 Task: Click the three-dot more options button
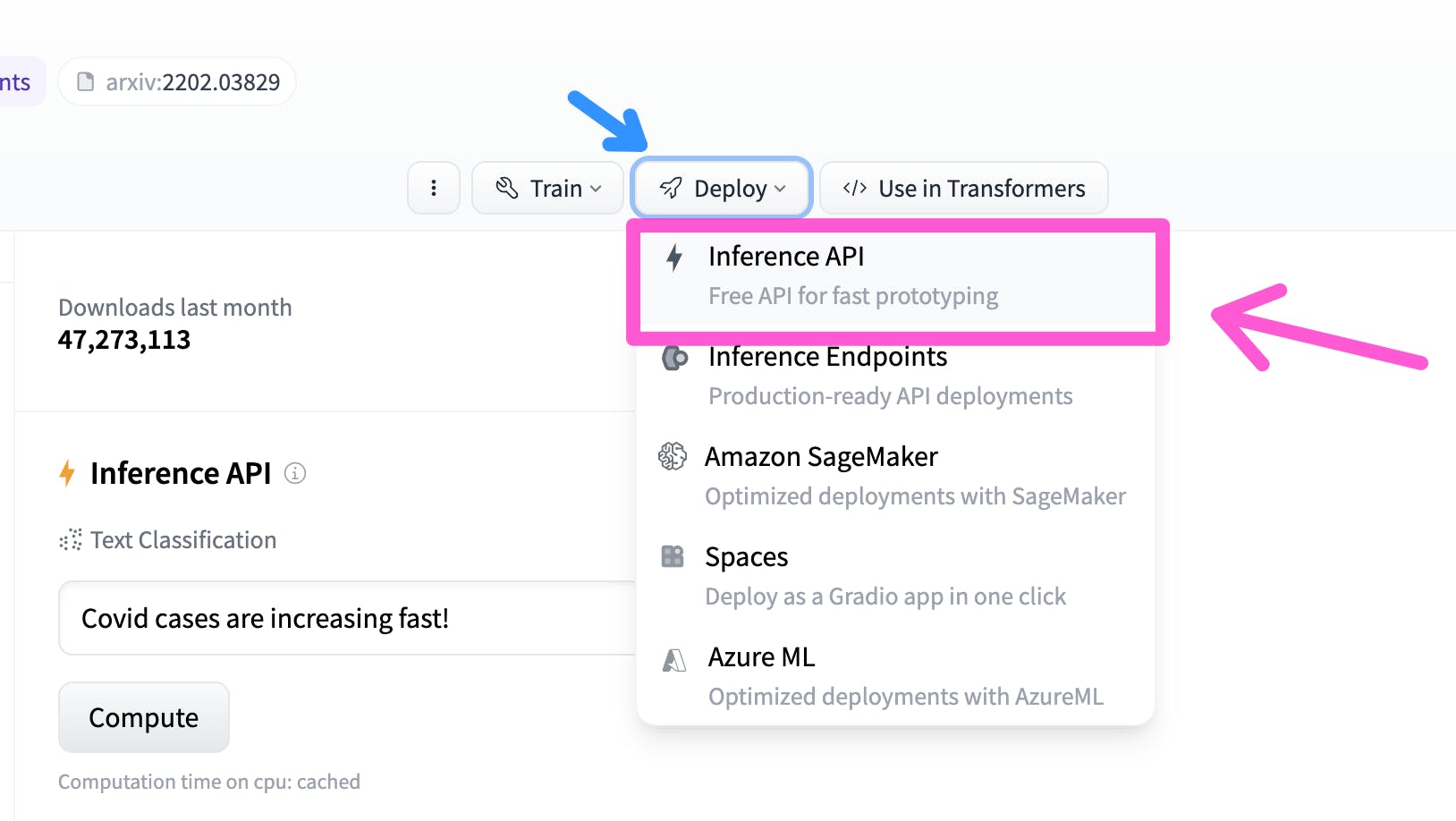(434, 188)
